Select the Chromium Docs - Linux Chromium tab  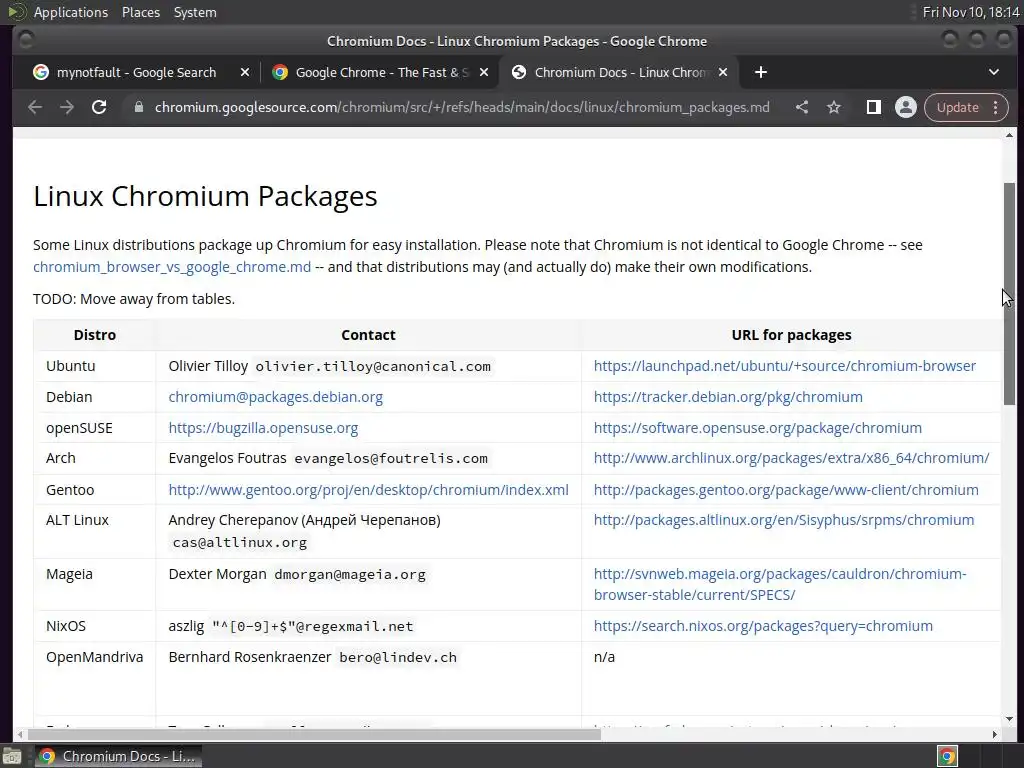620,72
